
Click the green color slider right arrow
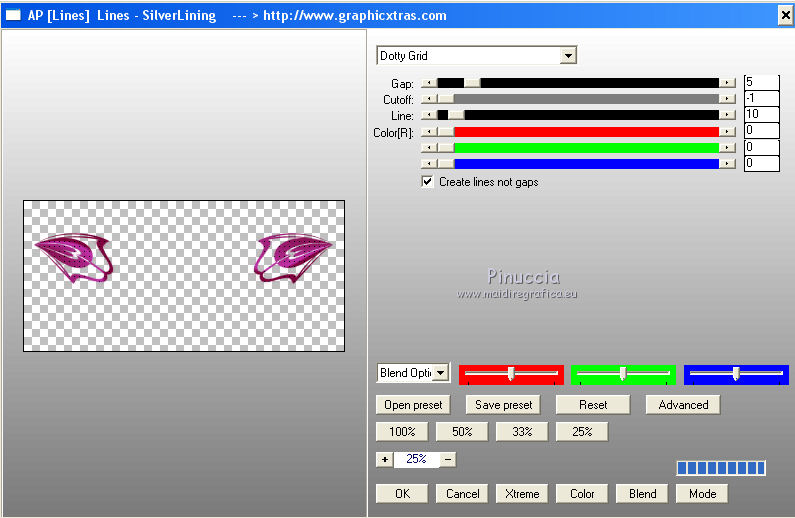coord(727,148)
